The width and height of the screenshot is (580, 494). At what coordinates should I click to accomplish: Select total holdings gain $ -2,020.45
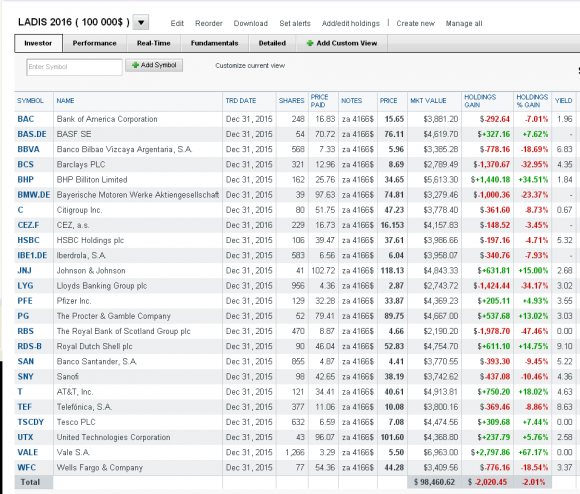(x=487, y=482)
